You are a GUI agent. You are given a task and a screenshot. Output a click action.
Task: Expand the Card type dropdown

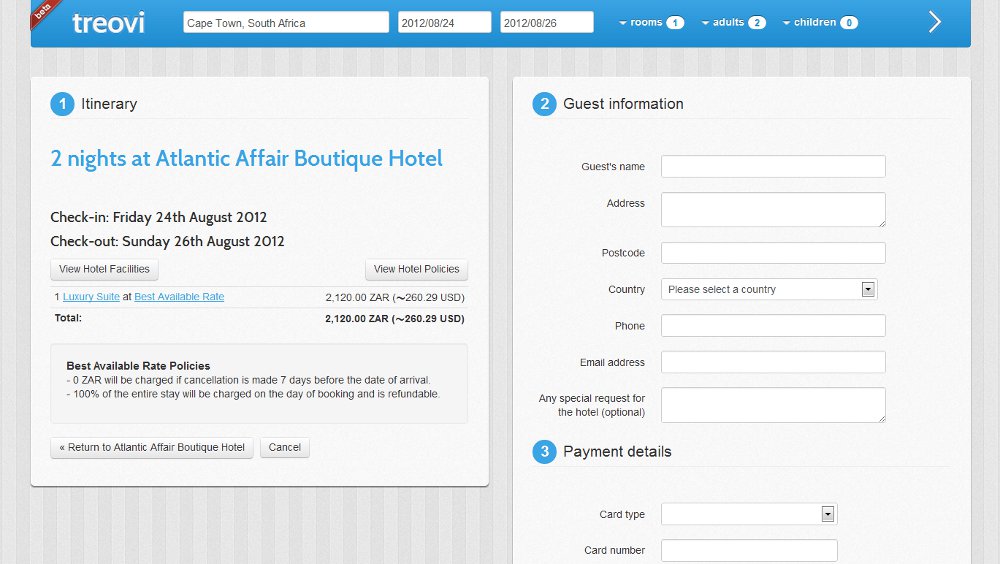(749, 514)
